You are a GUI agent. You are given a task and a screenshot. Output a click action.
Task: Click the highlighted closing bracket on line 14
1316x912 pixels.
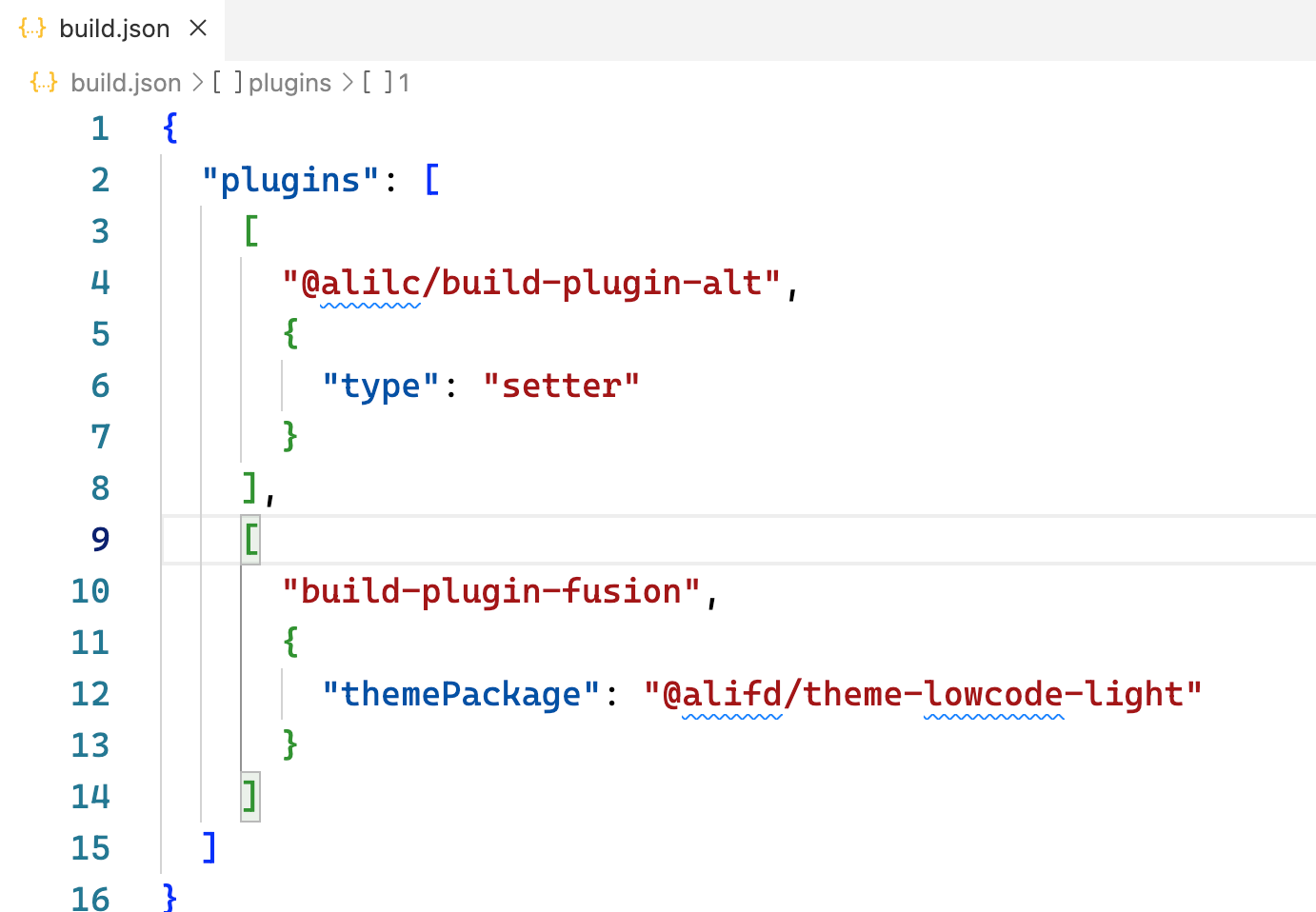(x=250, y=797)
